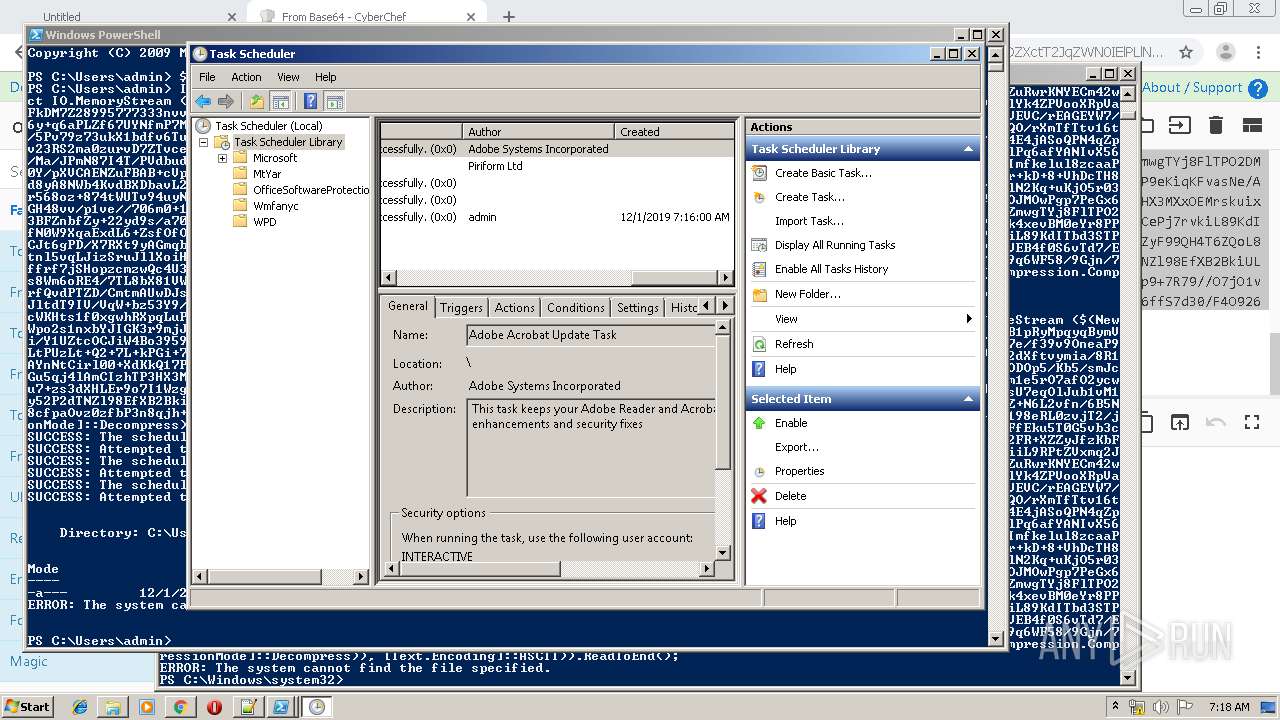
Task: Select the task authored by Piriform Ltd
Action: pos(557,166)
